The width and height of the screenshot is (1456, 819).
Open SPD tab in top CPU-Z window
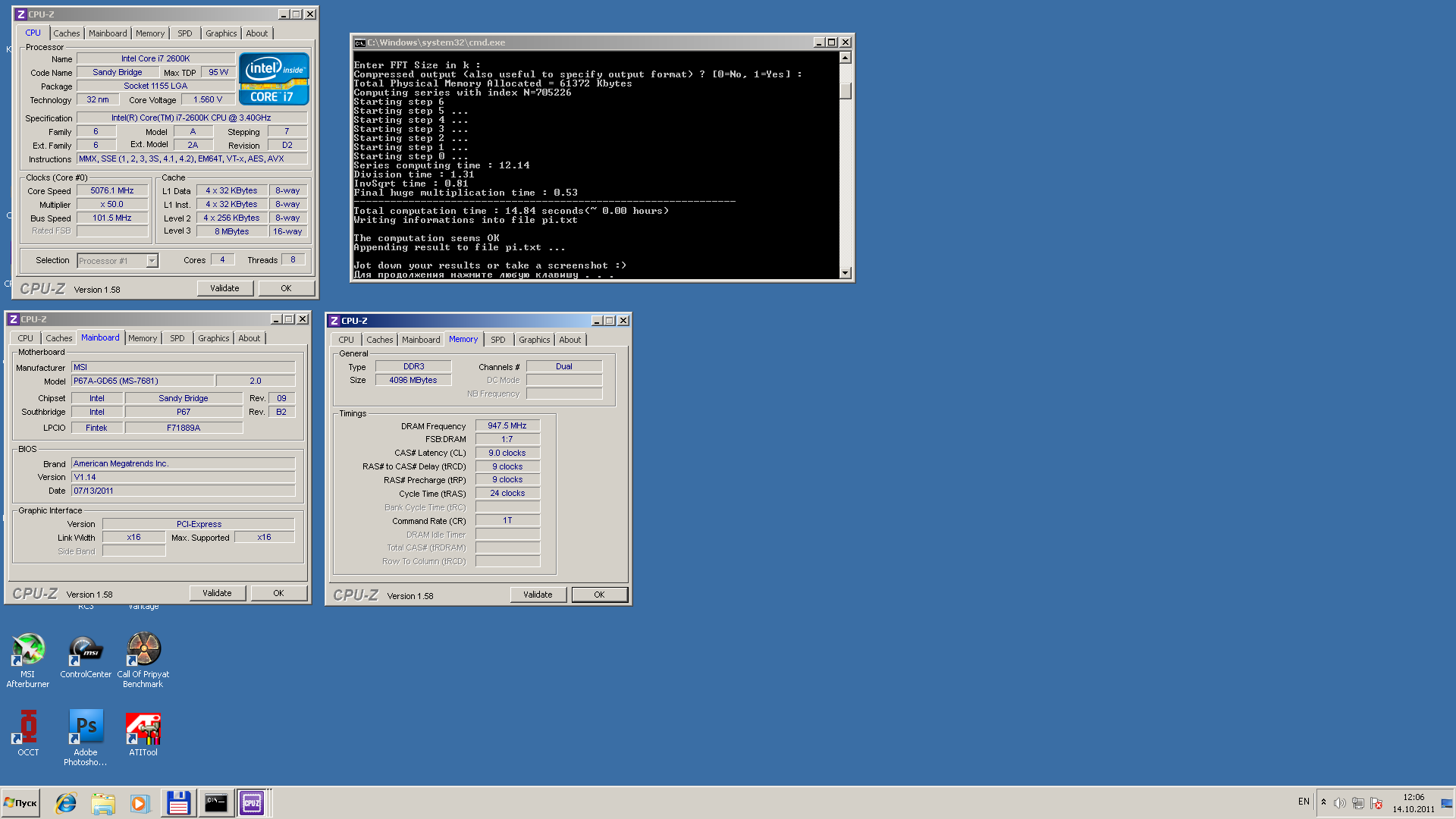pos(185,33)
